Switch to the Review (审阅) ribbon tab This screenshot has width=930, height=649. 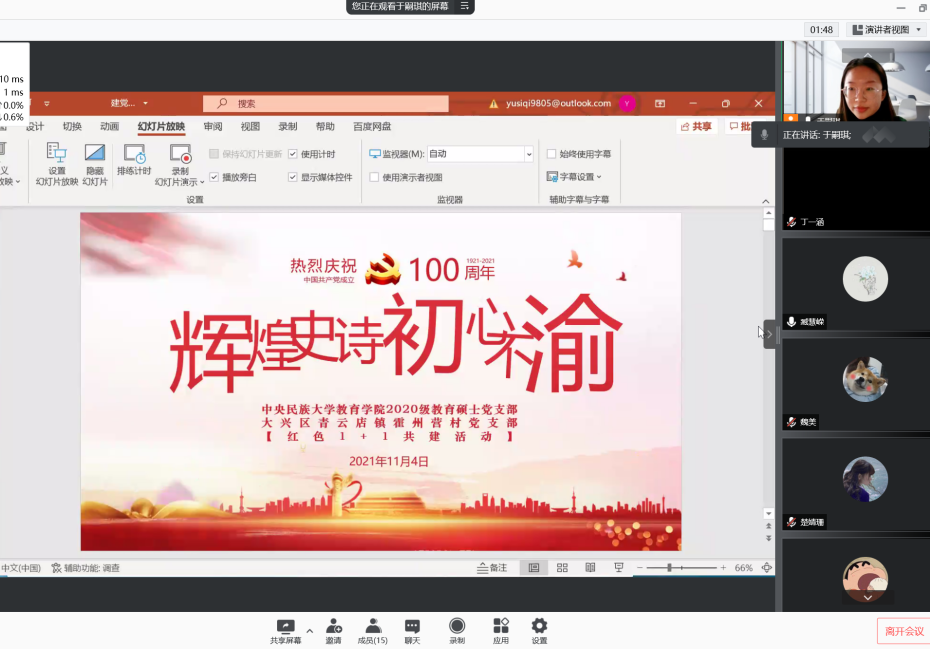213,127
